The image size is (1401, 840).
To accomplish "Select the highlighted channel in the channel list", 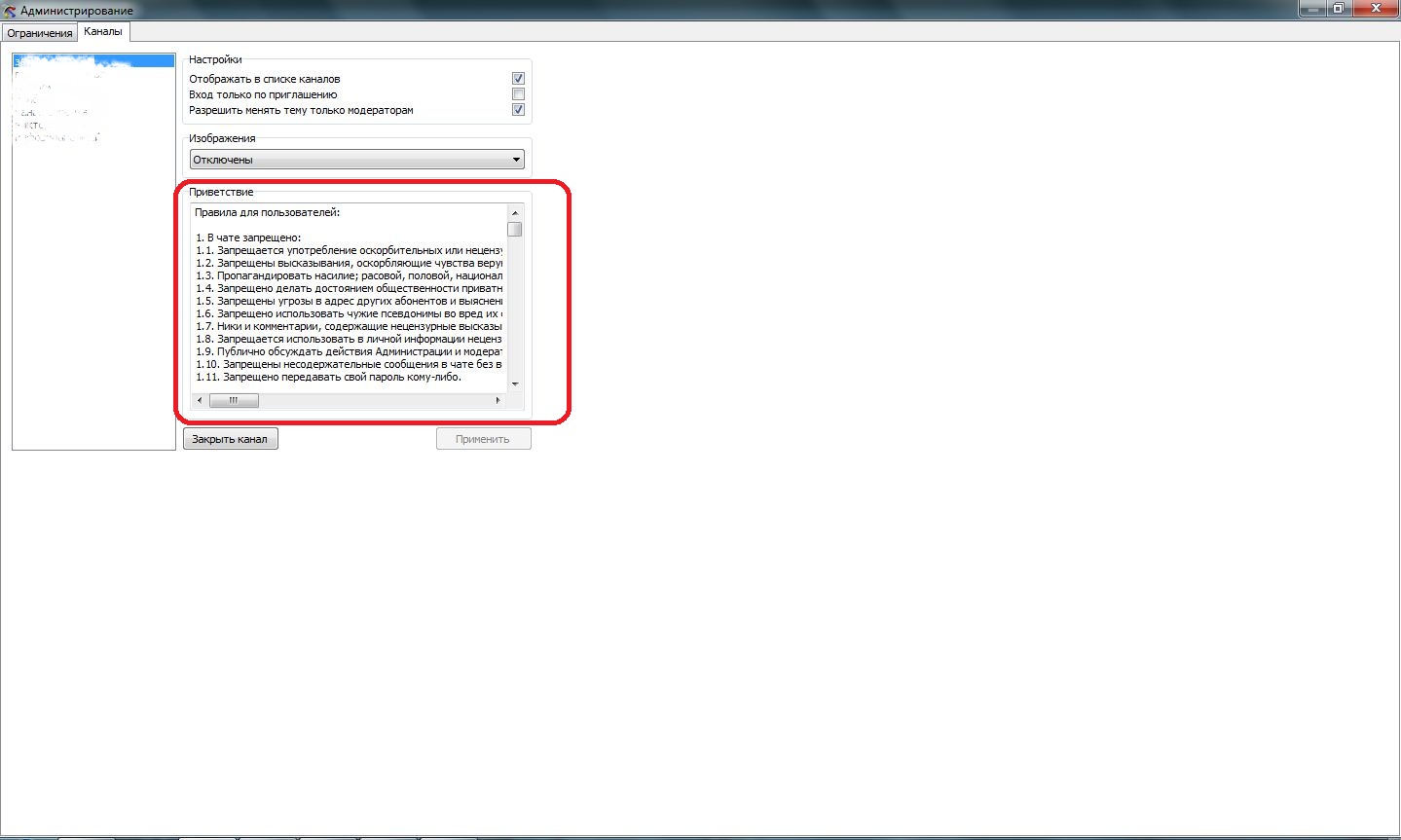I will (x=92, y=61).
